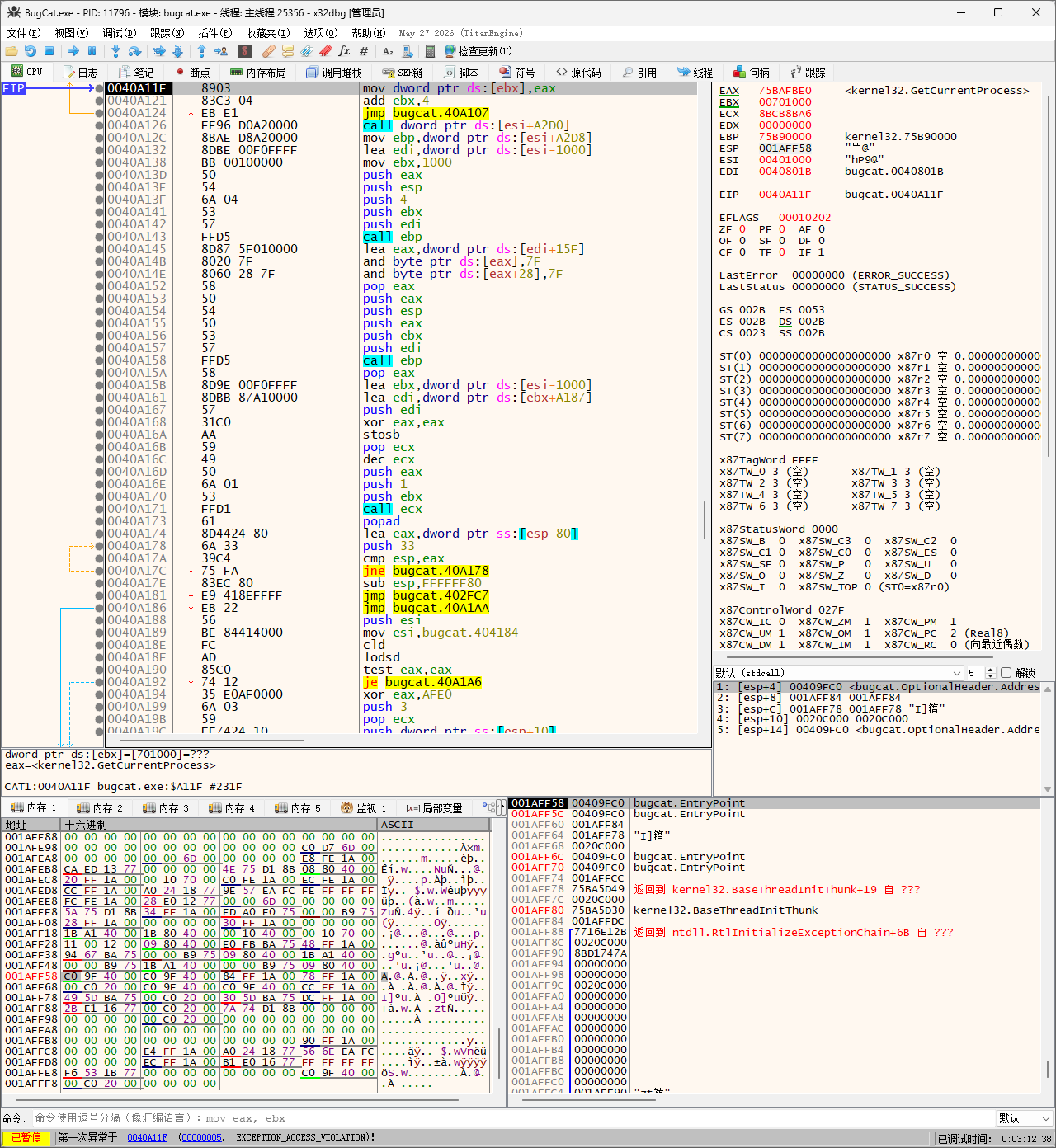1056x1148 pixels.
Task: Restart the debugged program
Action: [x=30, y=51]
